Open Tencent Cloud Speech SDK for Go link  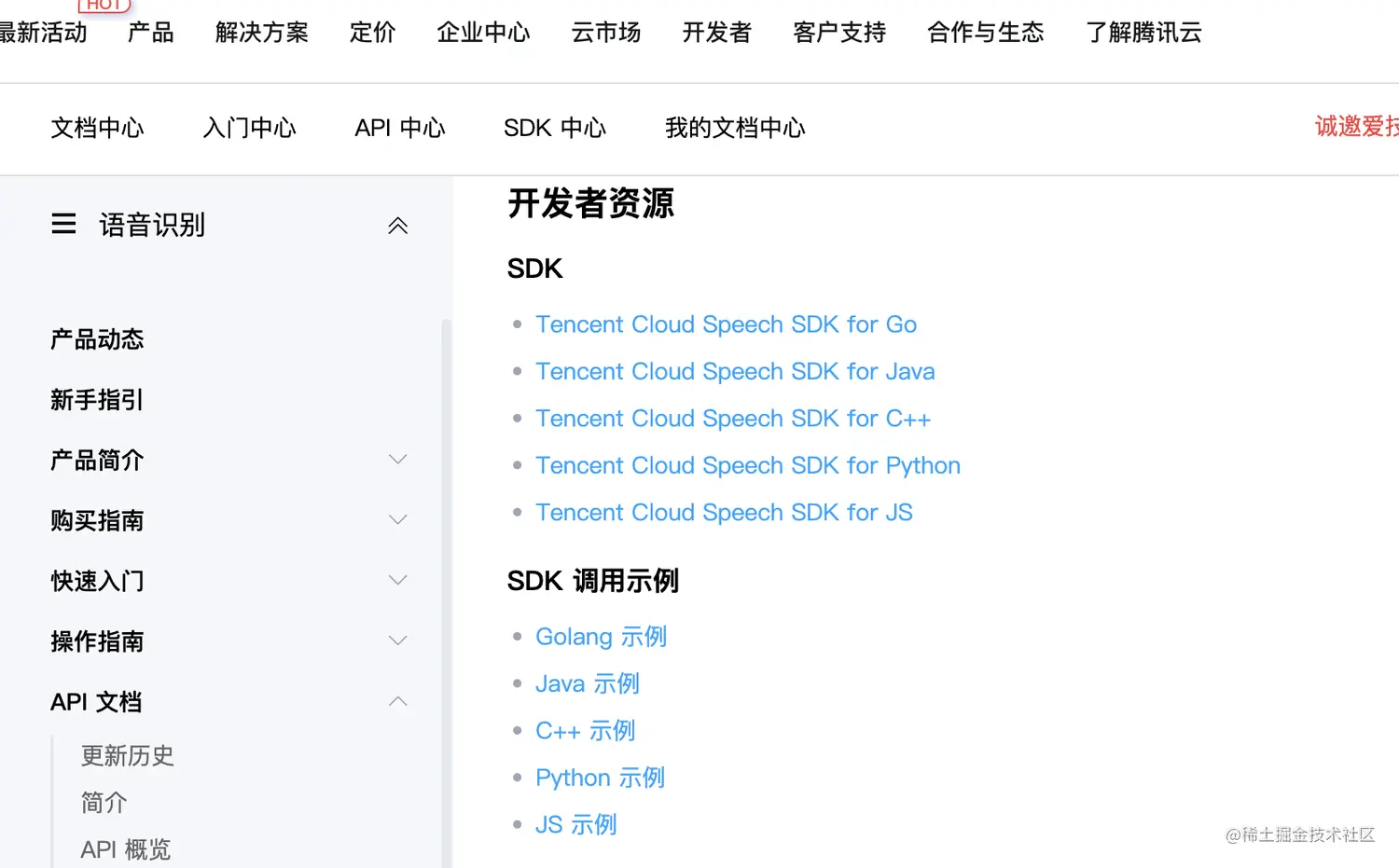tap(726, 324)
